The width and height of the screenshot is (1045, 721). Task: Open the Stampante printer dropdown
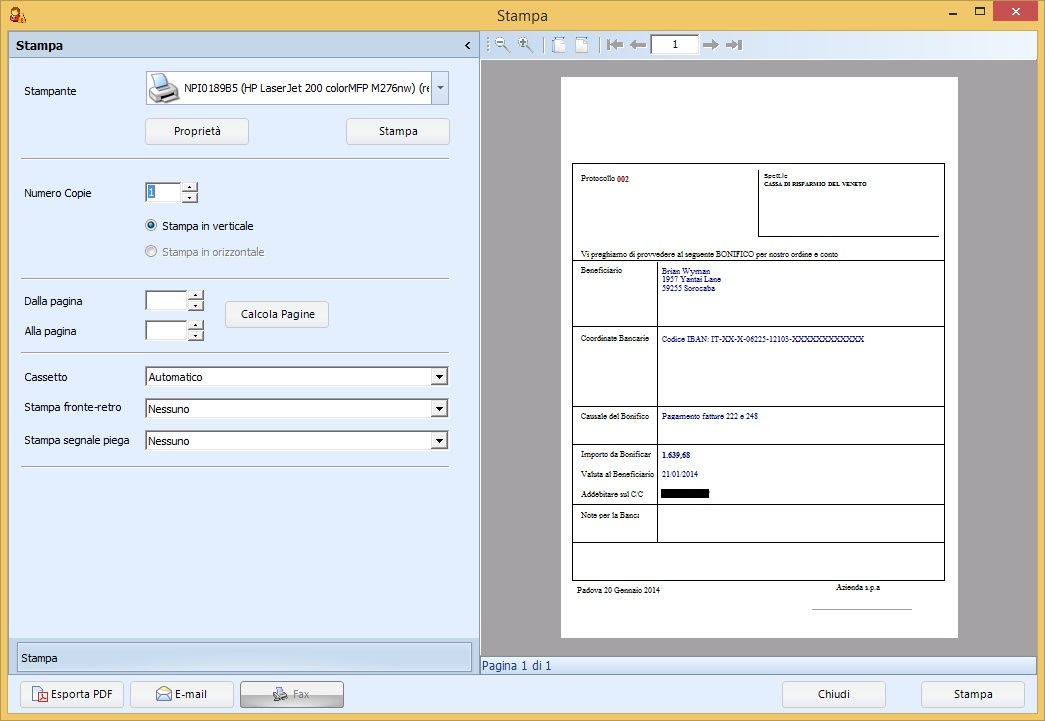[x=440, y=89]
